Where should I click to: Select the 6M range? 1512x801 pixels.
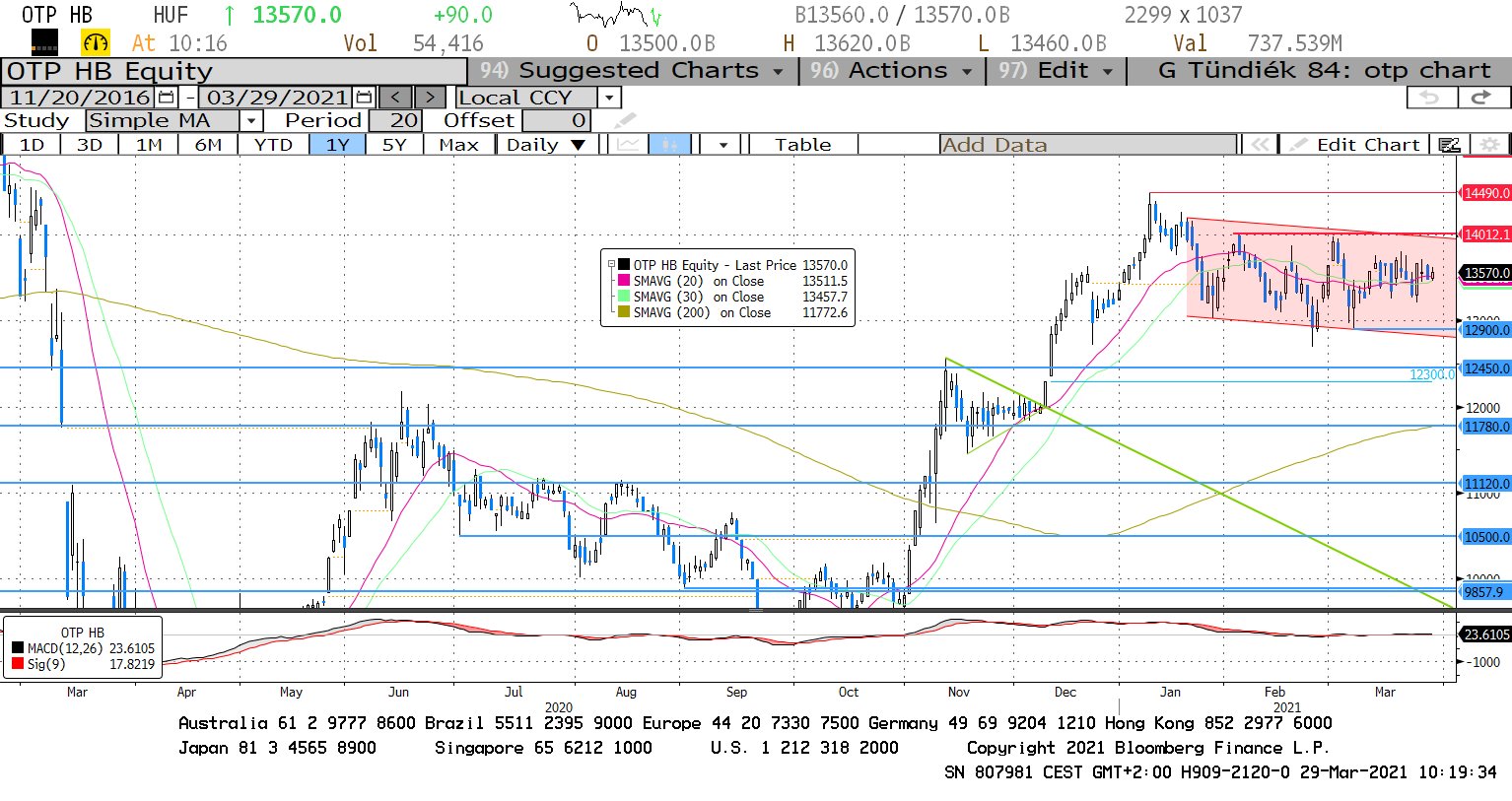pos(208,145)
